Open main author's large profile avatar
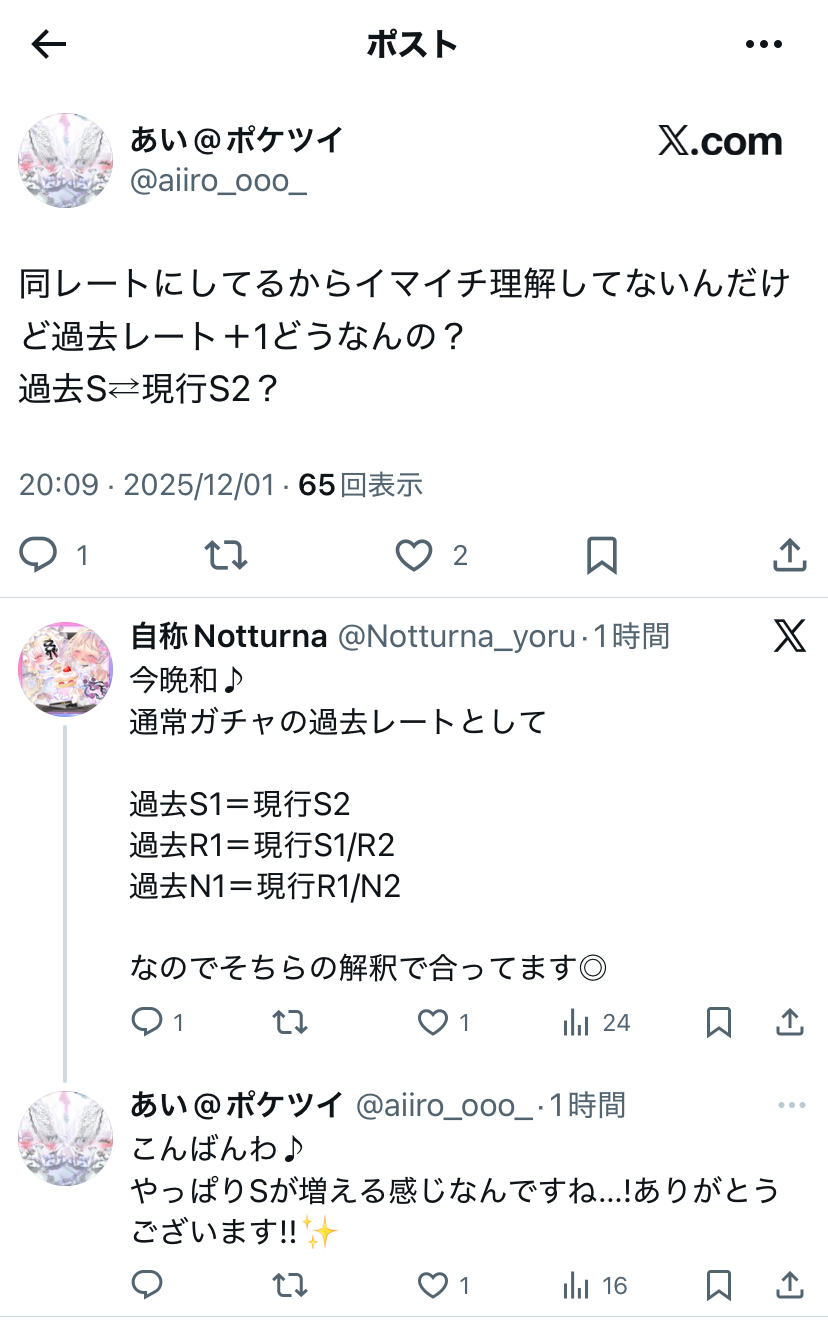Image resolution: width=828 pixels, height=1333 pixels. 66,161
